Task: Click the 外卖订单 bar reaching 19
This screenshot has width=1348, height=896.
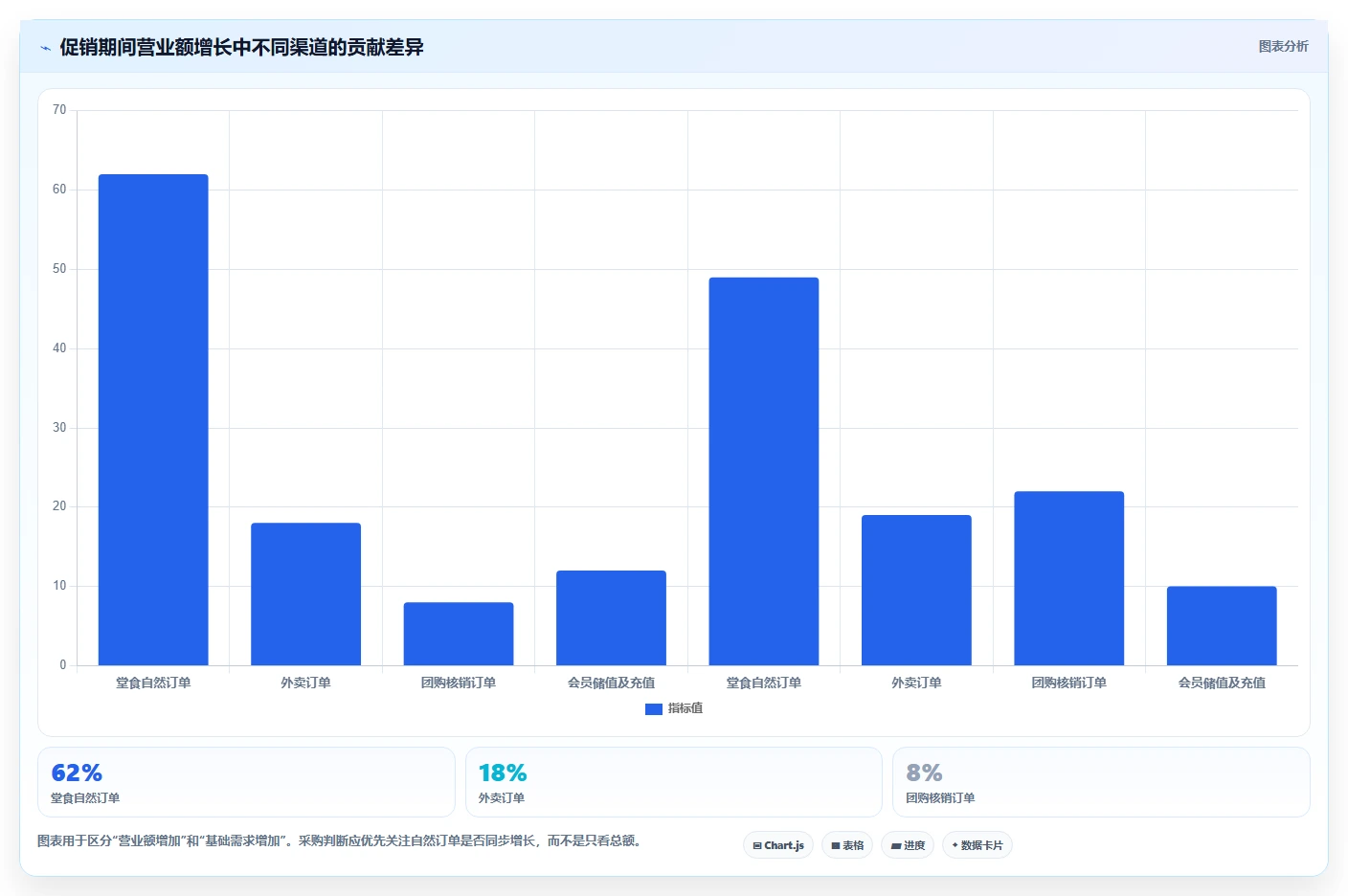Action: click(916, 591)
